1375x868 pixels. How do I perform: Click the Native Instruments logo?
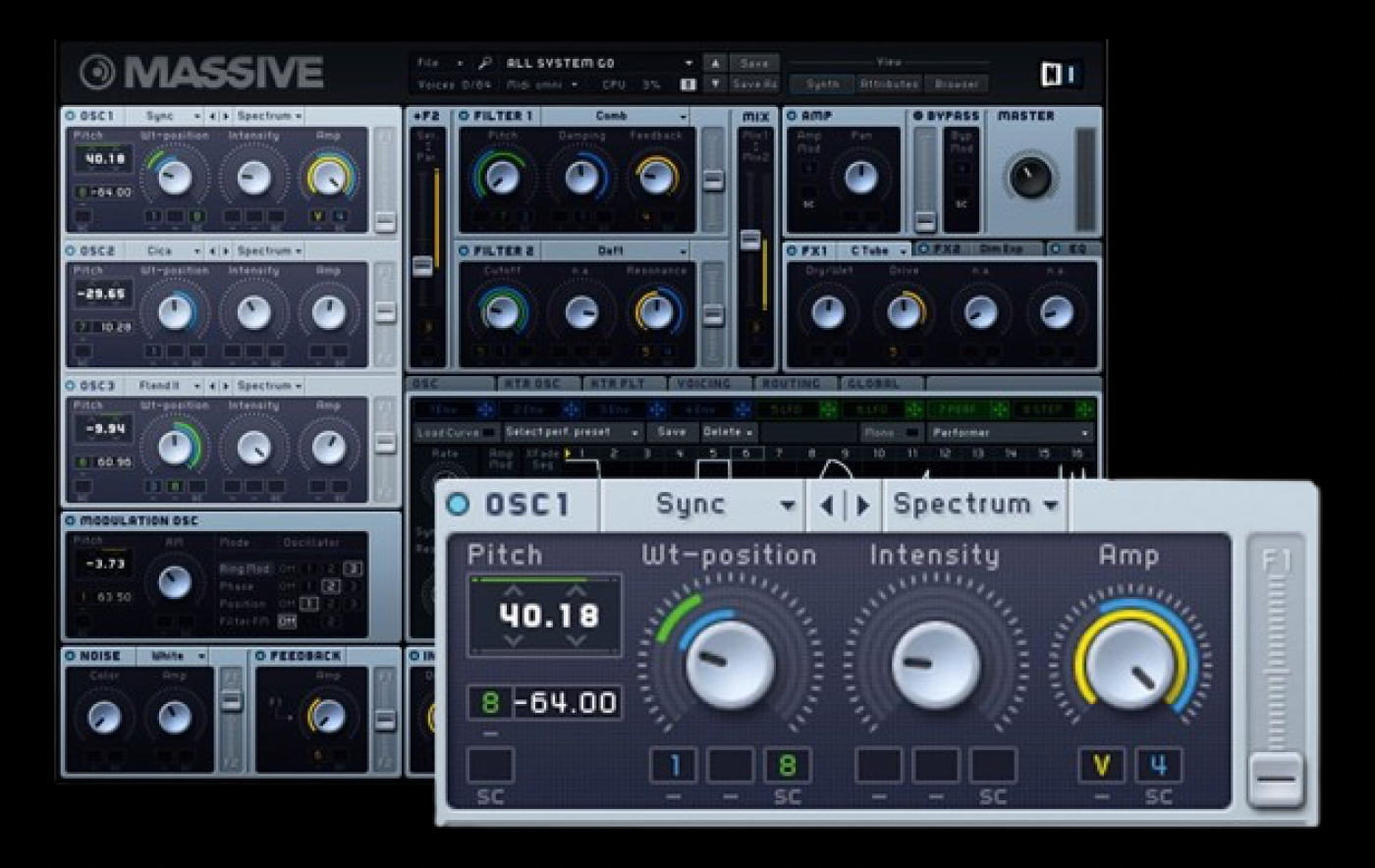click(x=1064, y=75)
